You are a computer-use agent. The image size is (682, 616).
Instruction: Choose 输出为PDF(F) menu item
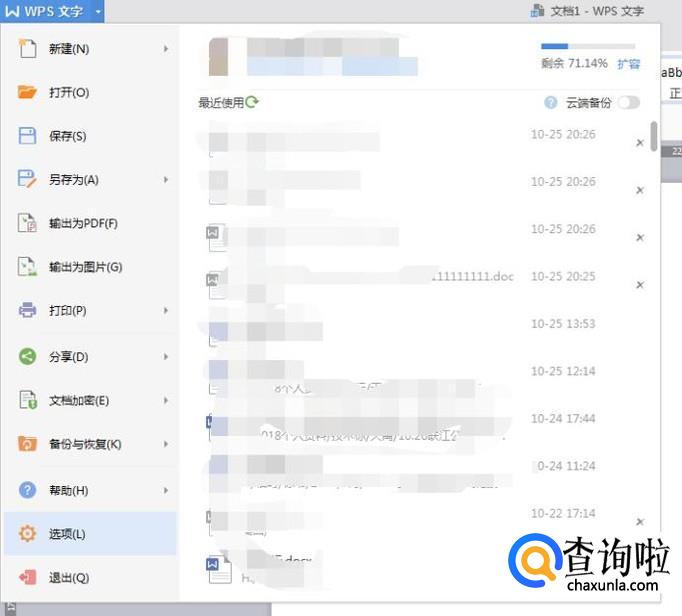pyautogui.click(x=90, y=223)
